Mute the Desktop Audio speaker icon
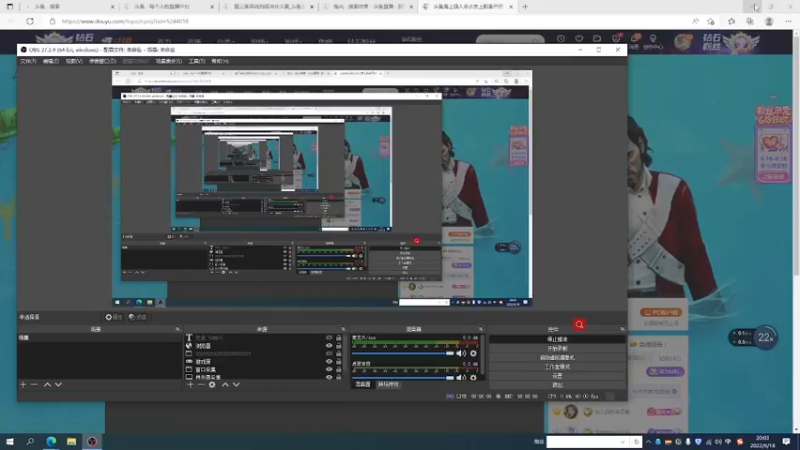The width and height of the screenshot is (800, 450). (461, 378)
